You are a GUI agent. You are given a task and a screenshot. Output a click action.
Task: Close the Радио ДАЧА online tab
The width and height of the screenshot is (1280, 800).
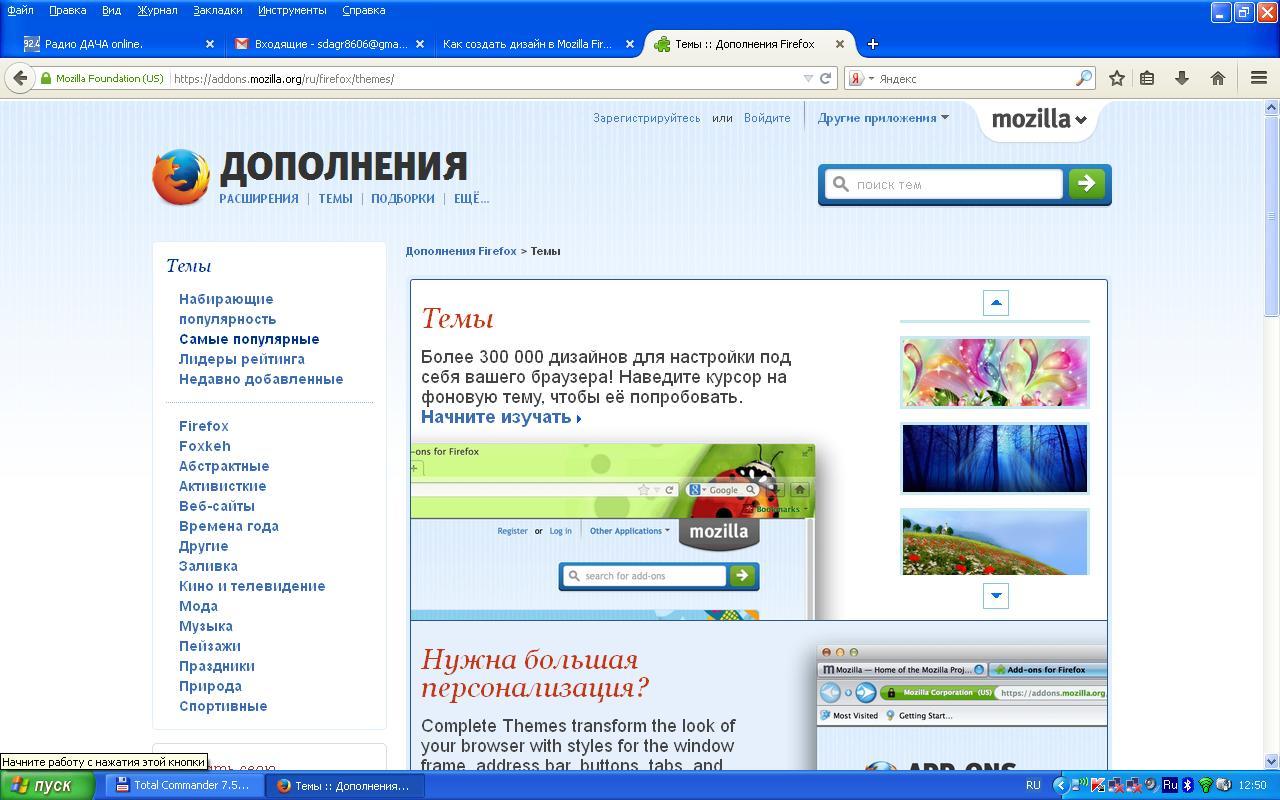tap(210, 44)
